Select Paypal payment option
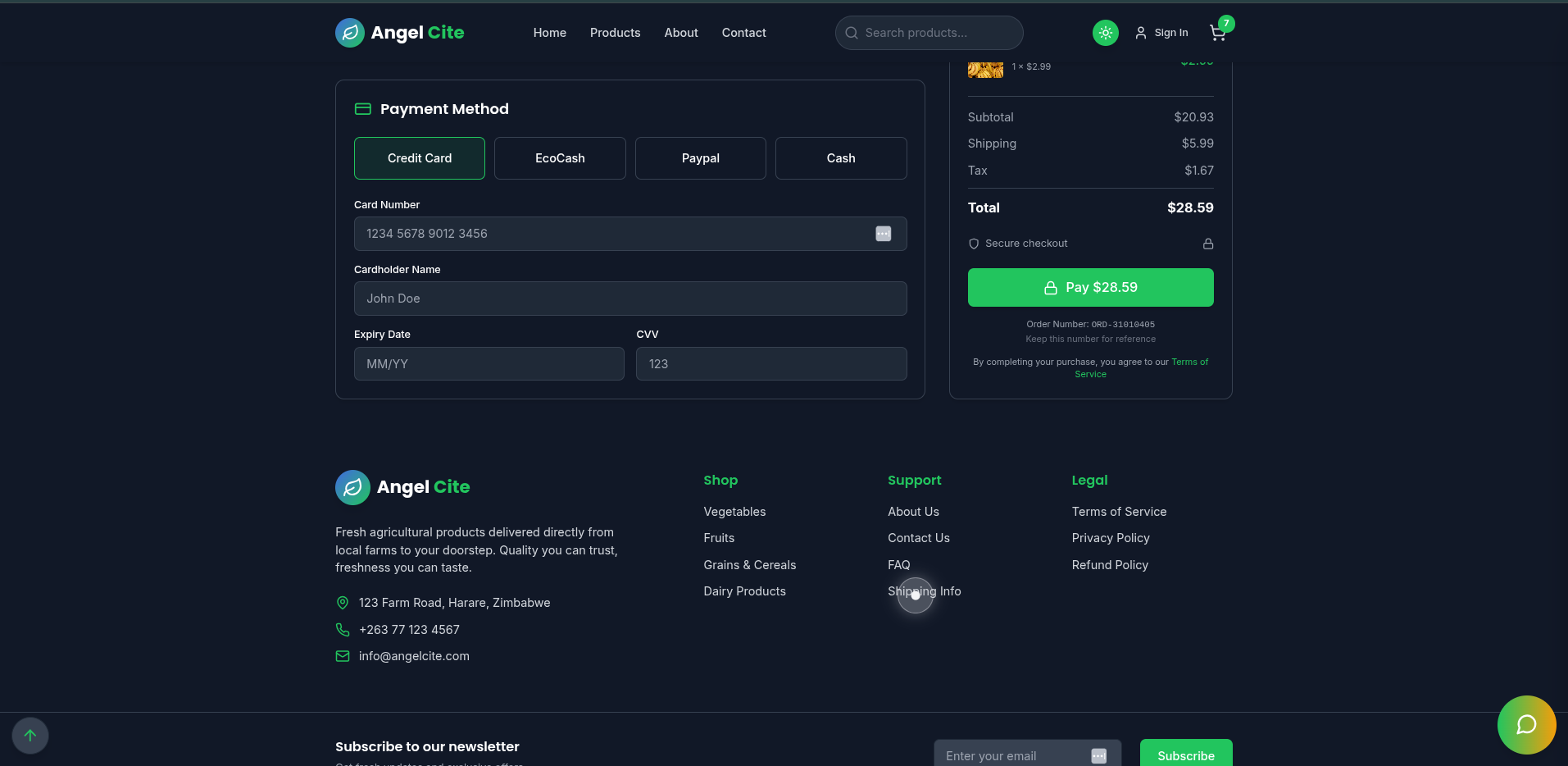Viewport: 1568px width, 766px height. pos(700,158)
